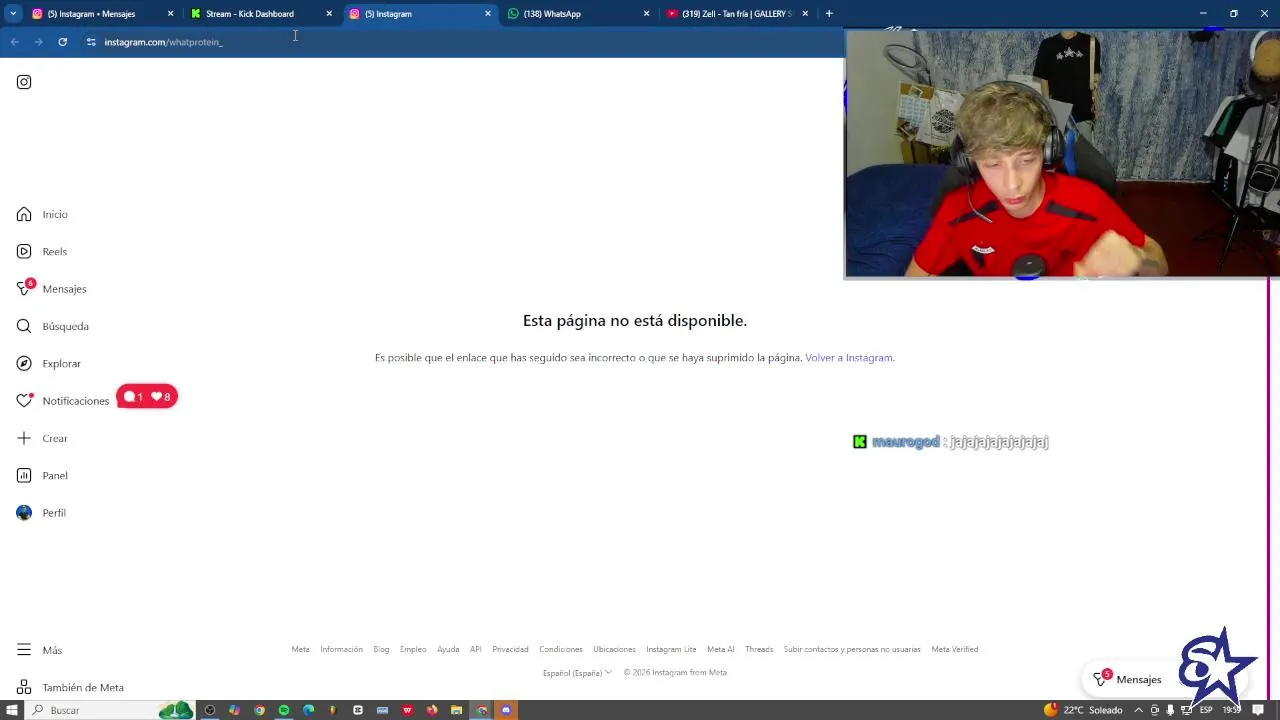Click the Ubicaciones footer link
This screenshot has height=720, width=1280.
pyautogui.click(x=614, y=649)
